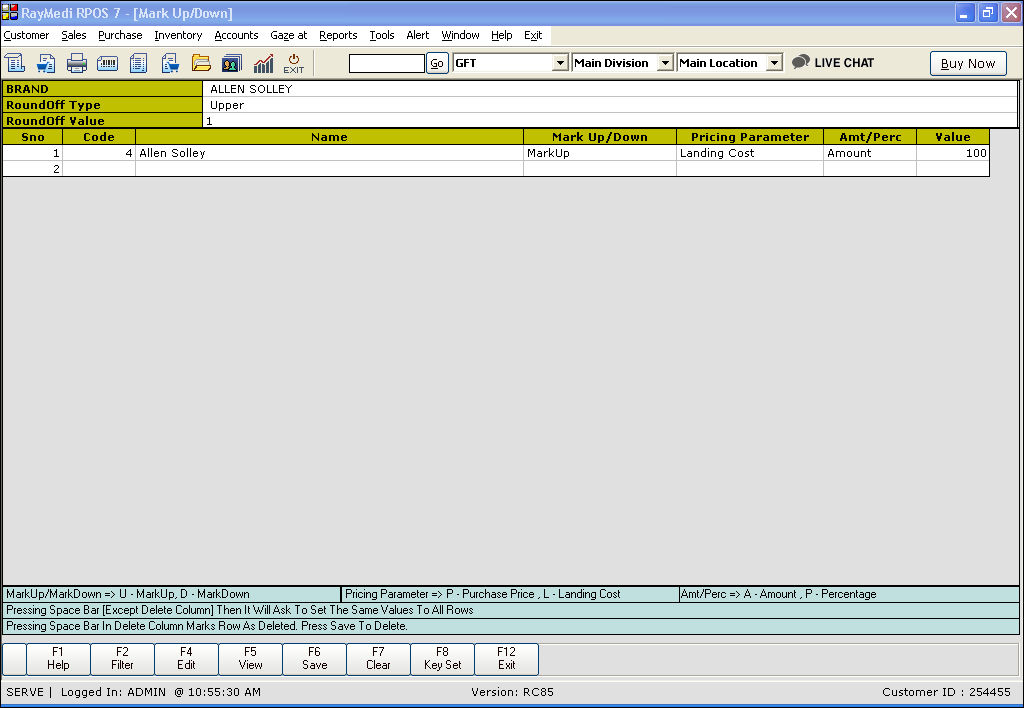The width and height of the screenshot is (1024, 708).
Task: Click the search input box beside Go
Action: tap(387, 63)
